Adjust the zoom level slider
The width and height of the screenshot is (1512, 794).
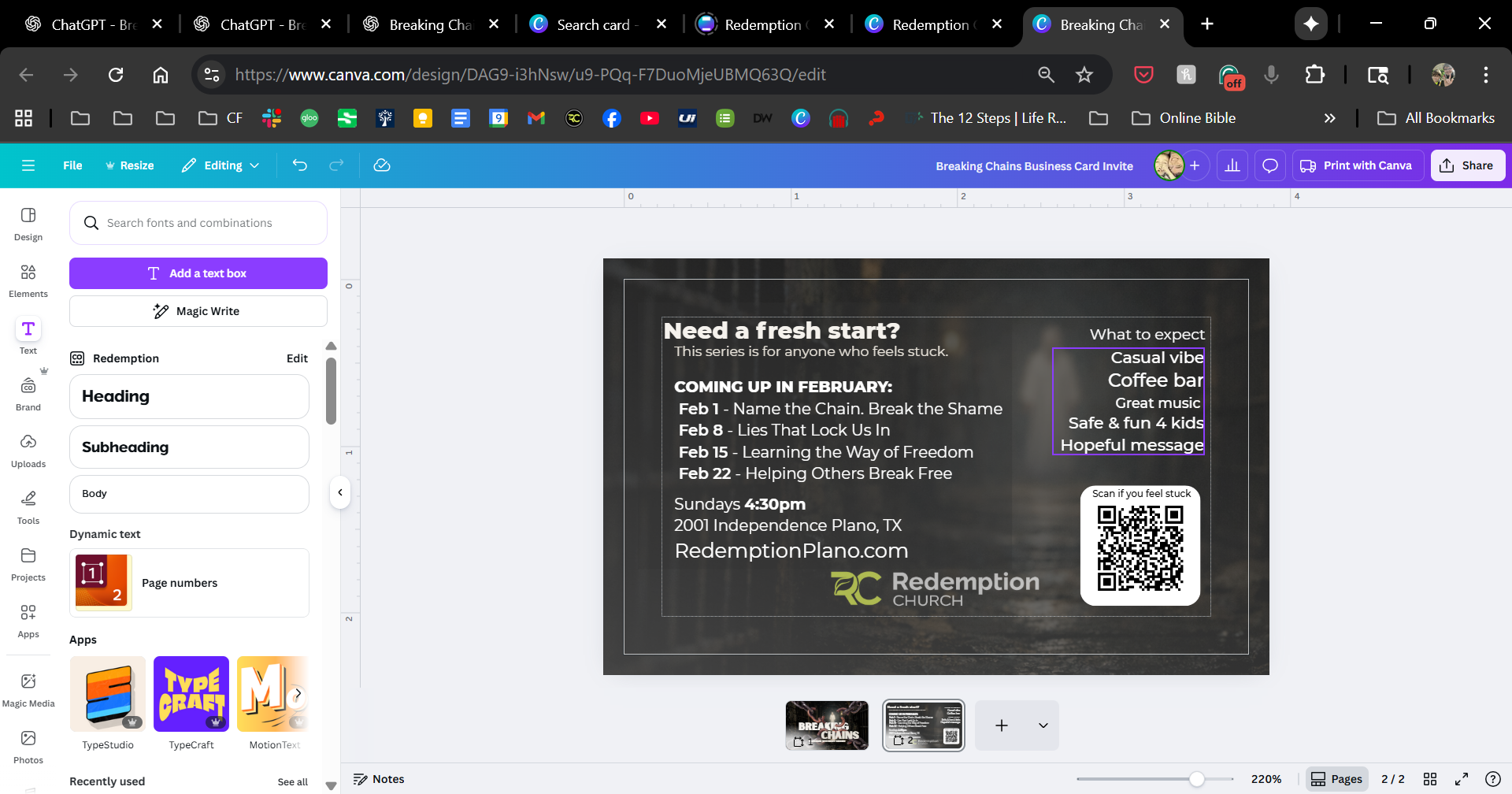pyautogui.click(x=1197, y=779)
